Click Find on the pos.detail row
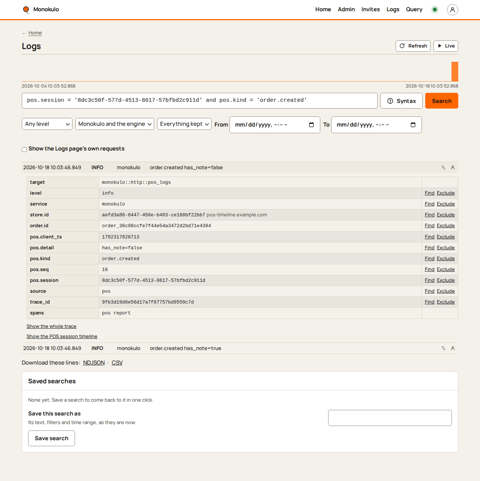The width and height of the screenshot is (480, 481). pyautogui.click(x=429, y=248)
